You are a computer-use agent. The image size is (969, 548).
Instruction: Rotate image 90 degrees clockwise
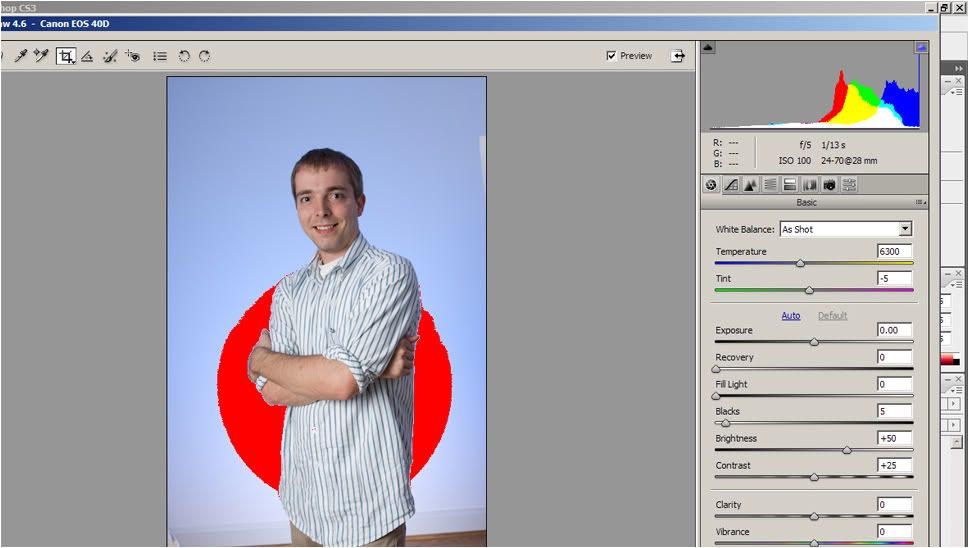(205, 56)
